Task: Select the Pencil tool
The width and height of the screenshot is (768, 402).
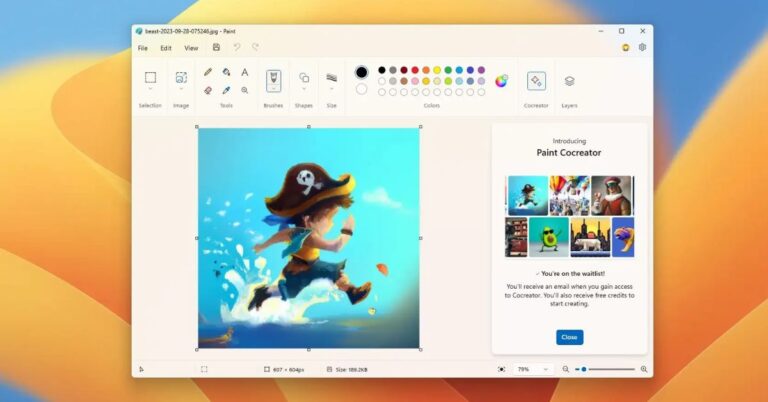Action: click(208, 72)
